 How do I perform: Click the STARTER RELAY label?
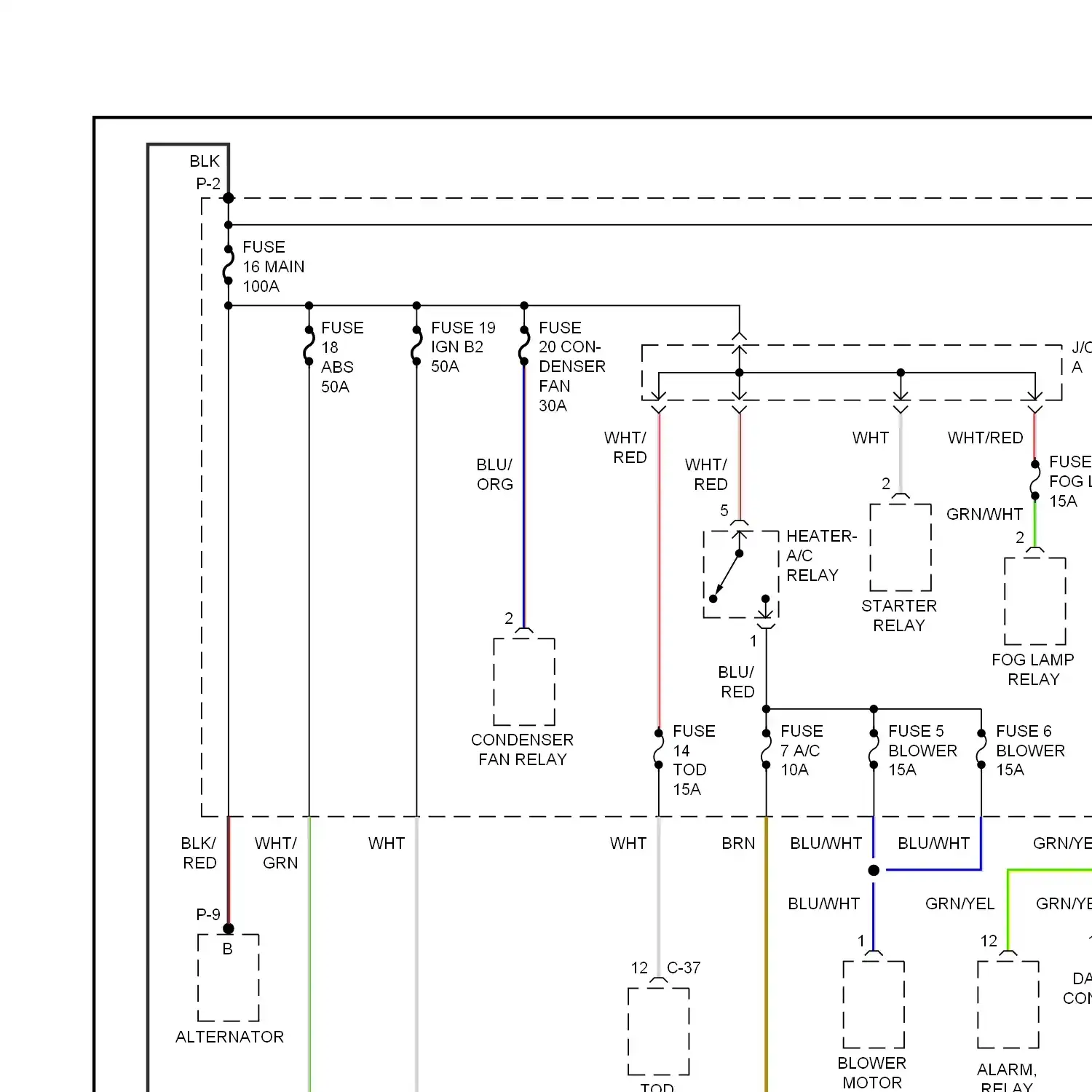tap(899, 616)
